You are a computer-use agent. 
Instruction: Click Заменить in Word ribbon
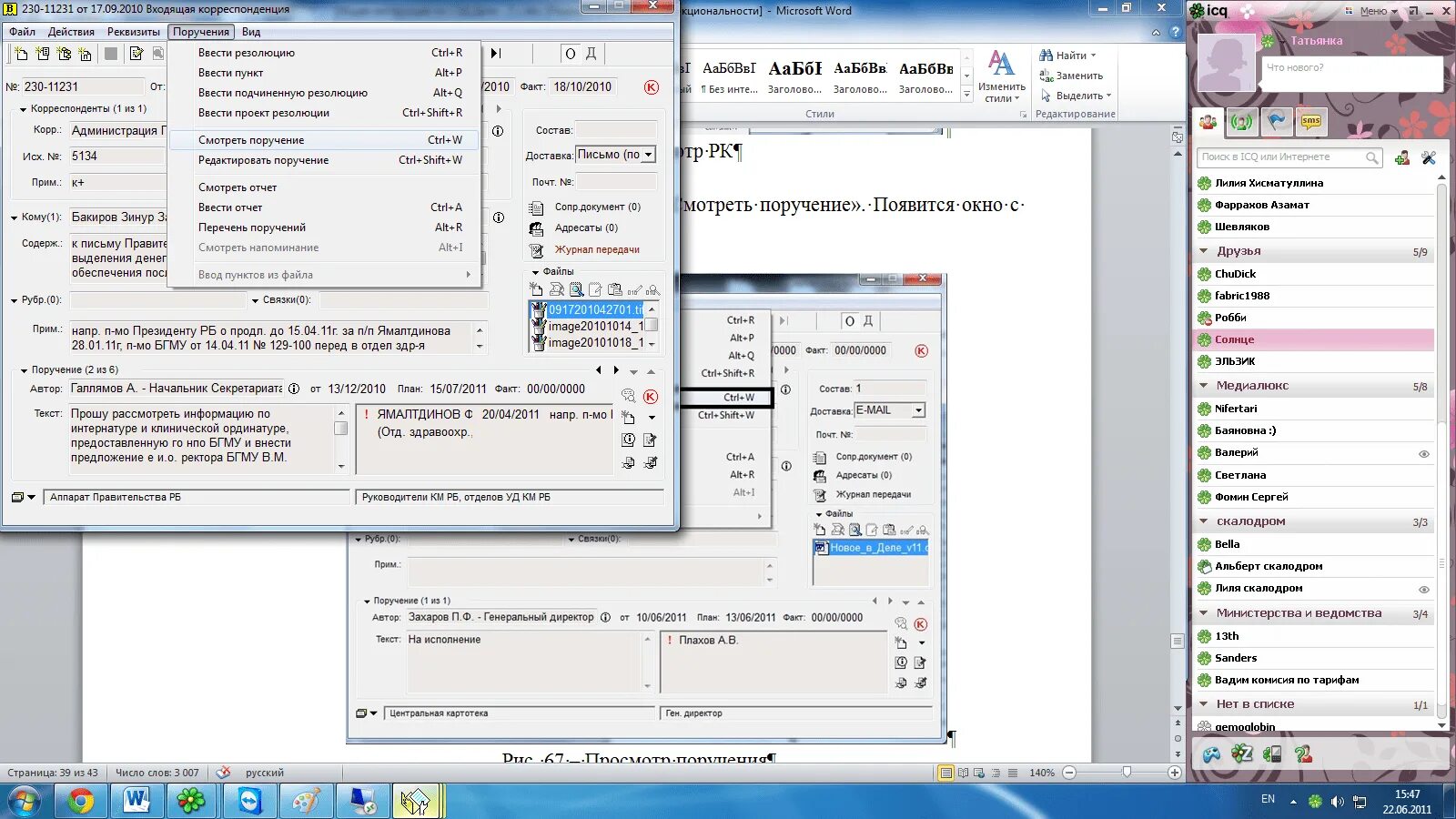[x=1071, y=76]
